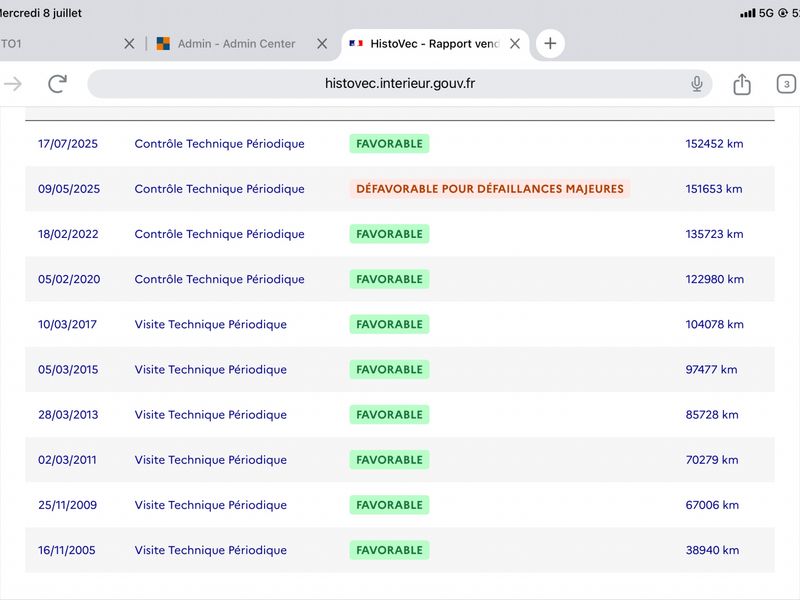The height and width of the screenshot is (600, 800).
Task: Tap FAVORABLE badge of 28/03/2013 row
Action: (x=389, y=415)
